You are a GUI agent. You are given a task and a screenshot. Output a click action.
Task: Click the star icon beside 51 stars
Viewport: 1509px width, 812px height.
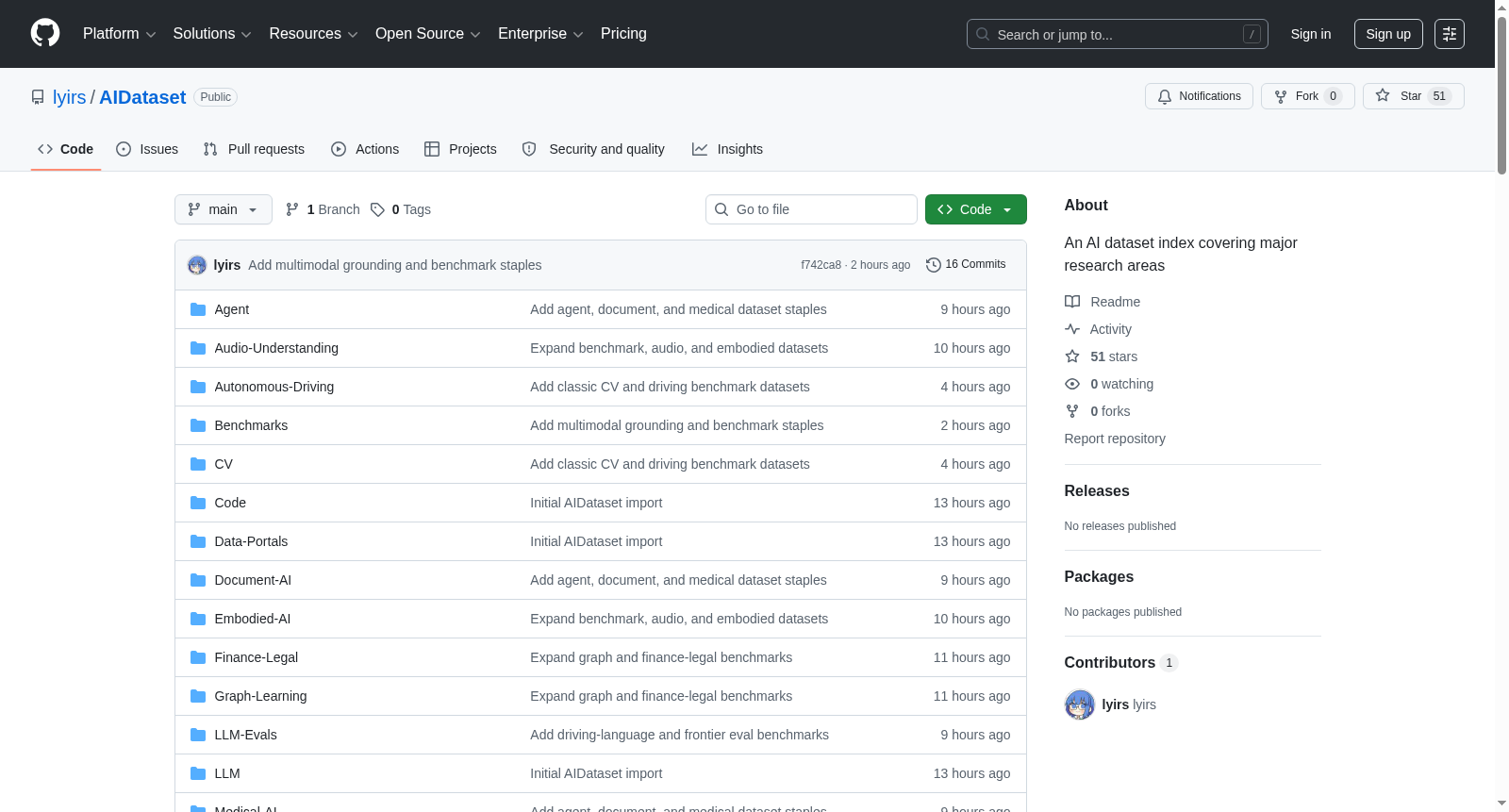tap(1072, 356)
